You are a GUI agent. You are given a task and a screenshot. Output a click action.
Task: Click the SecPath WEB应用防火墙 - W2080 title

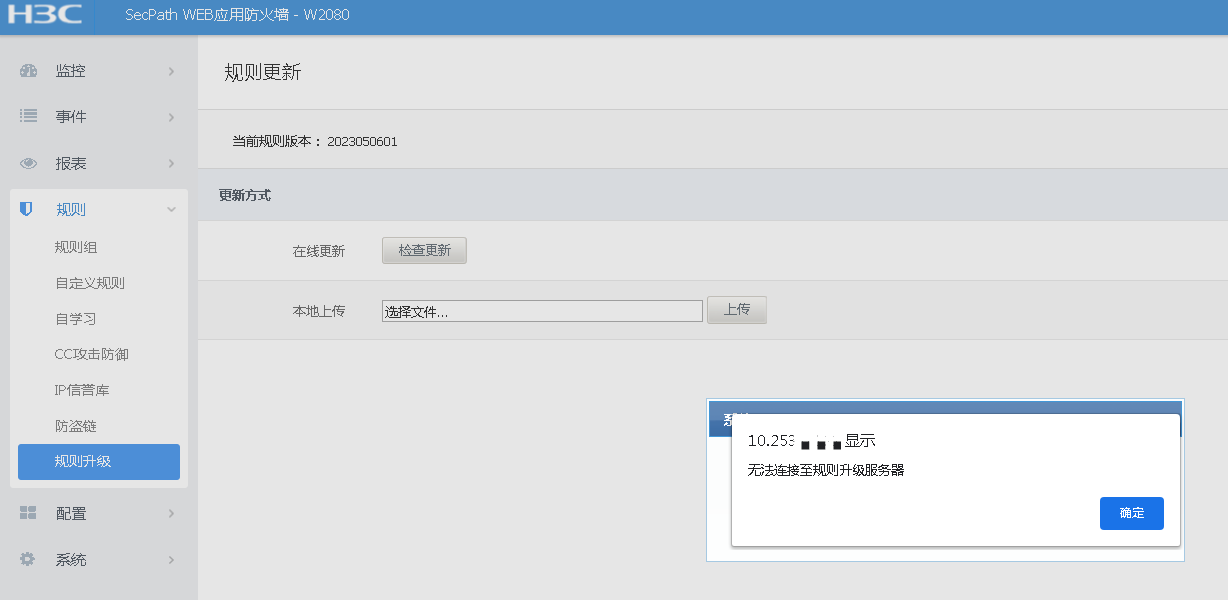237,15
